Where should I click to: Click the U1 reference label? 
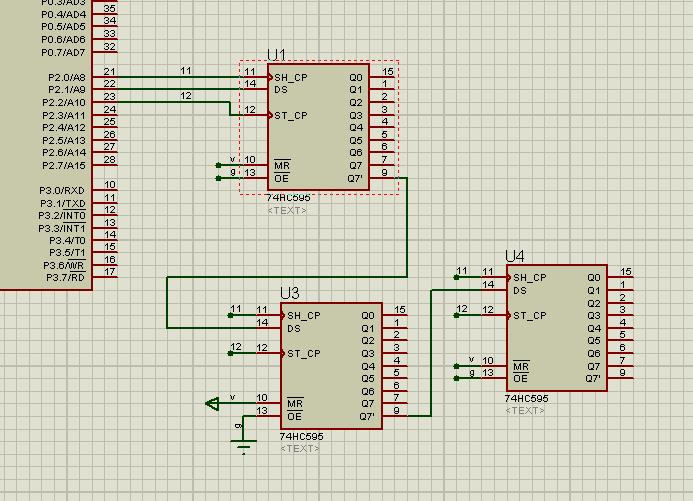point(277,55)
